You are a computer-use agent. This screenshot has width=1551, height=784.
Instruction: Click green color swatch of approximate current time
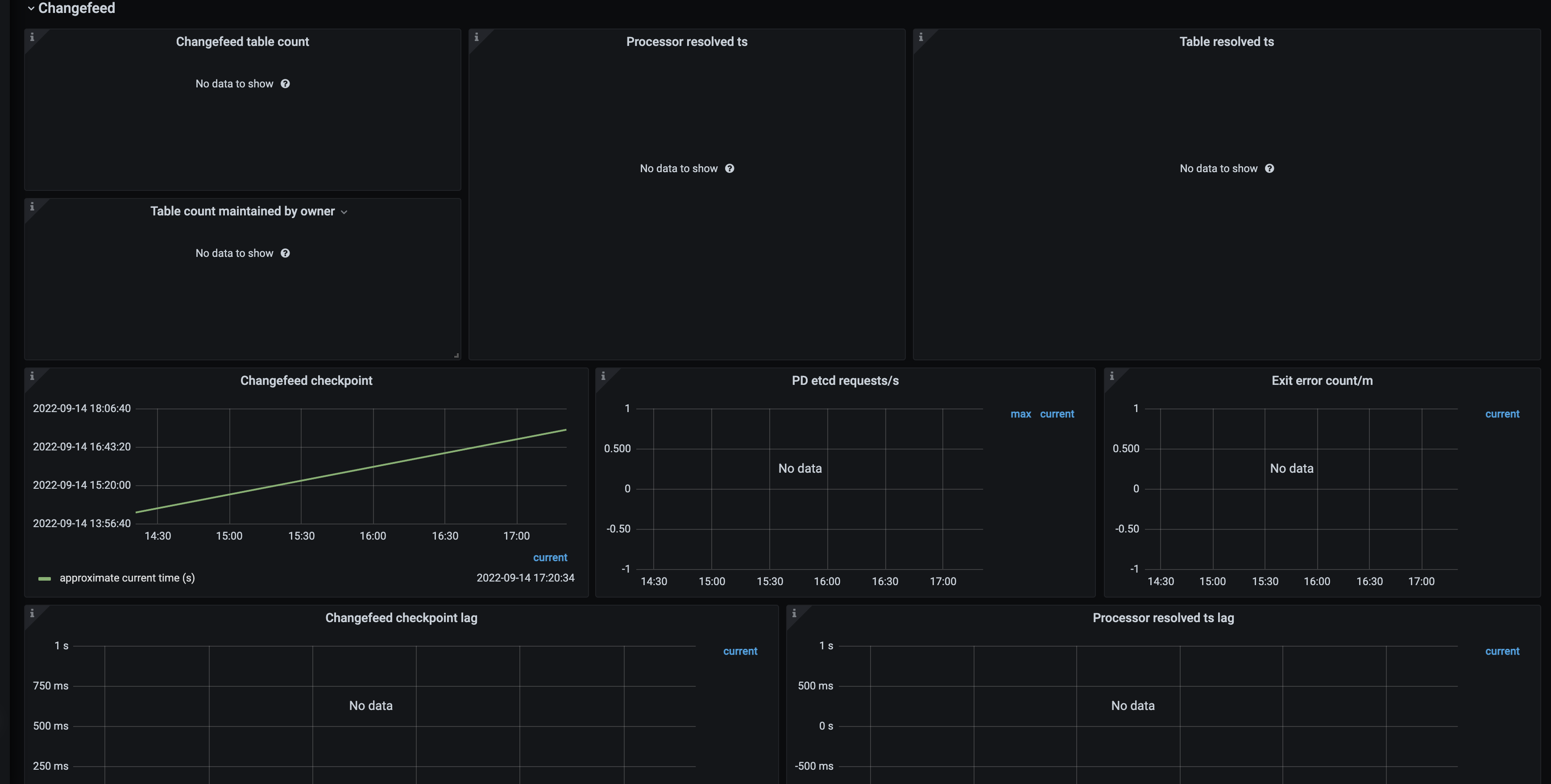tap(45, 579)
